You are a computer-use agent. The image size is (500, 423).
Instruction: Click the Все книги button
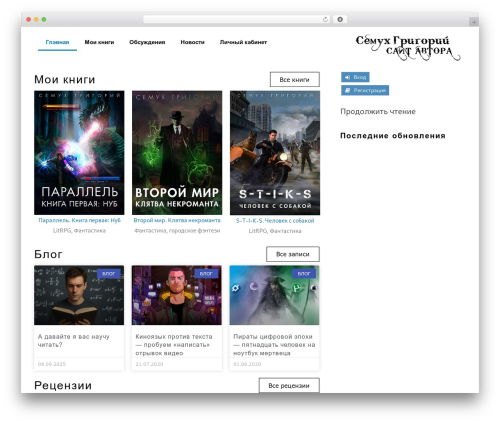tap(295, 79)
